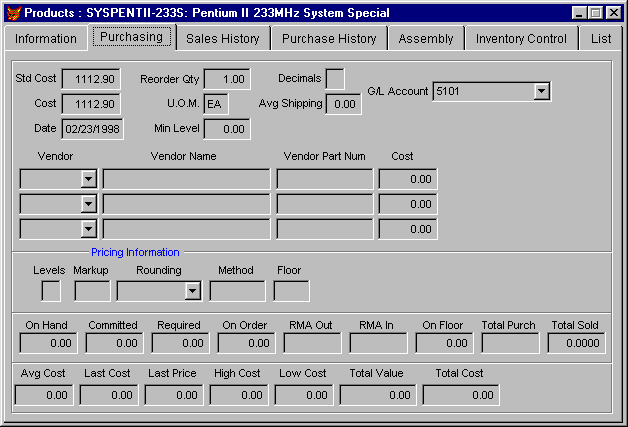Expand the Rounding dropdown
This screenshot has width=628, height=427.
[193, 291]
